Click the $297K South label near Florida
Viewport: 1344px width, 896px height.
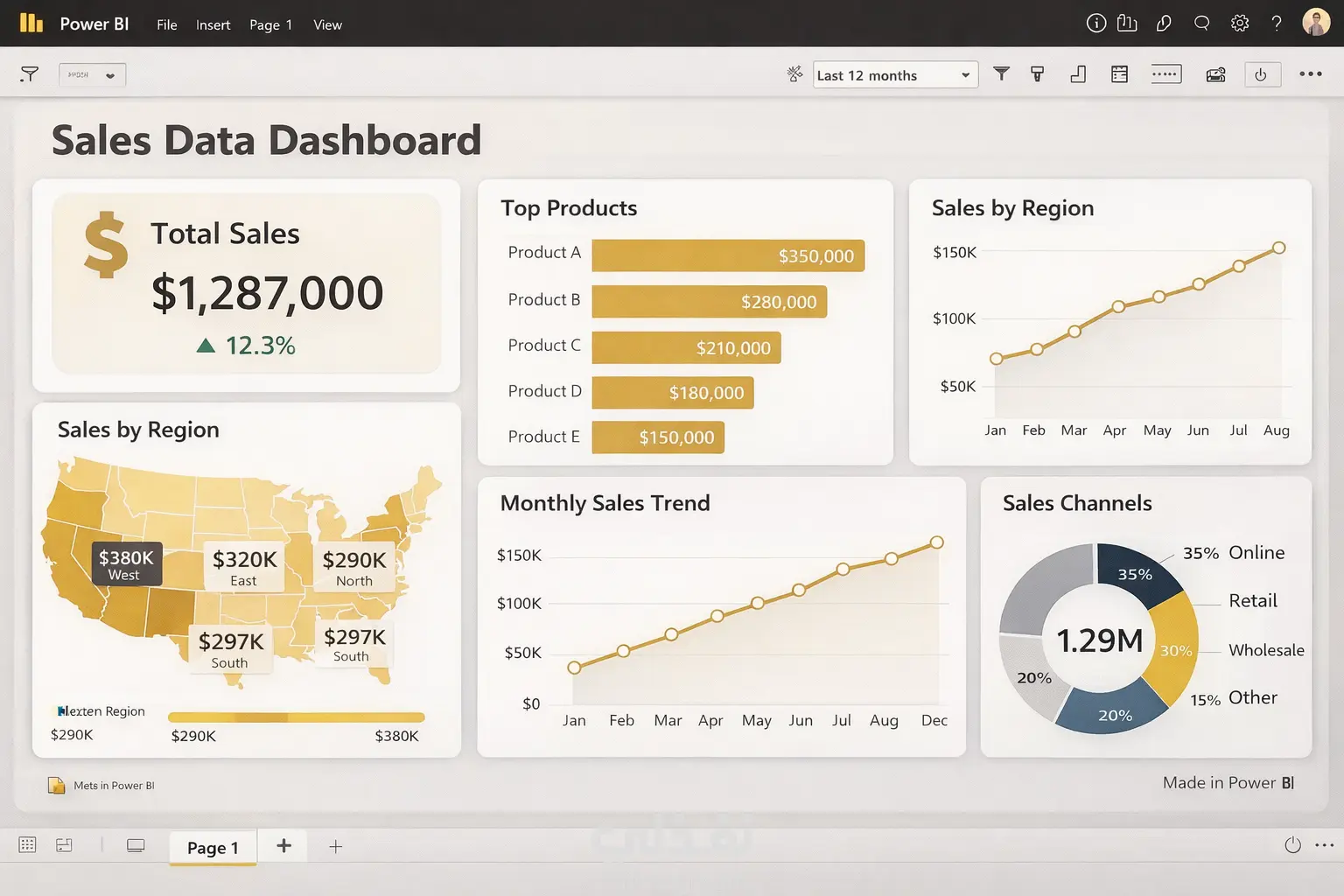click(353, 643)
